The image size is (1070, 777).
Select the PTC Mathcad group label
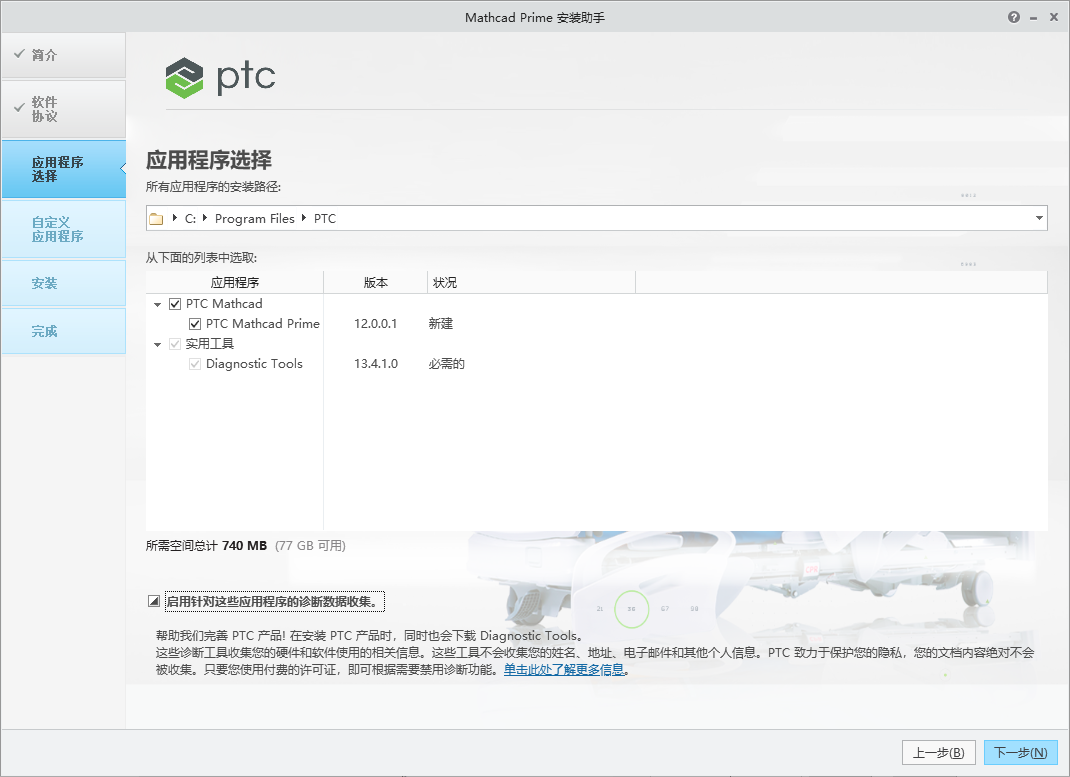click(x=224, y=304)
